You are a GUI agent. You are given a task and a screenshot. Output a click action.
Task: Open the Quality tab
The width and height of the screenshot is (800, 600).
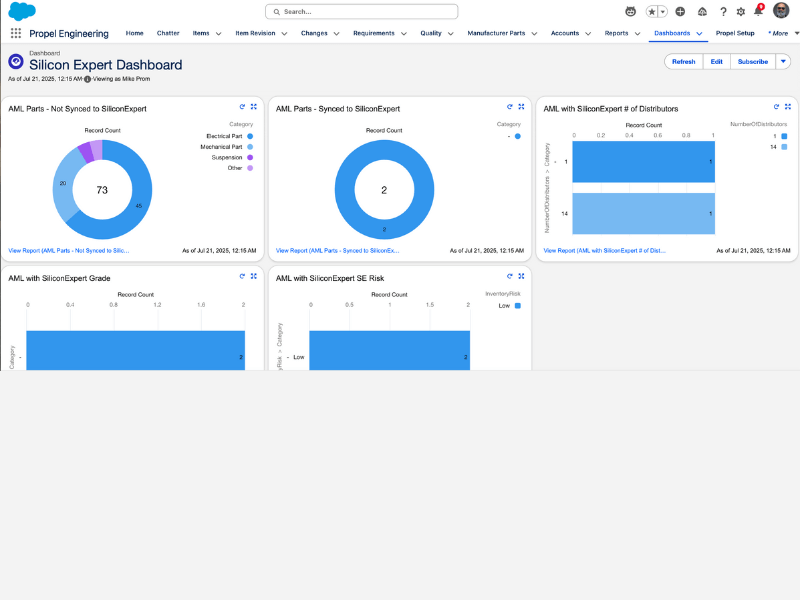click(x=431, y=33)
